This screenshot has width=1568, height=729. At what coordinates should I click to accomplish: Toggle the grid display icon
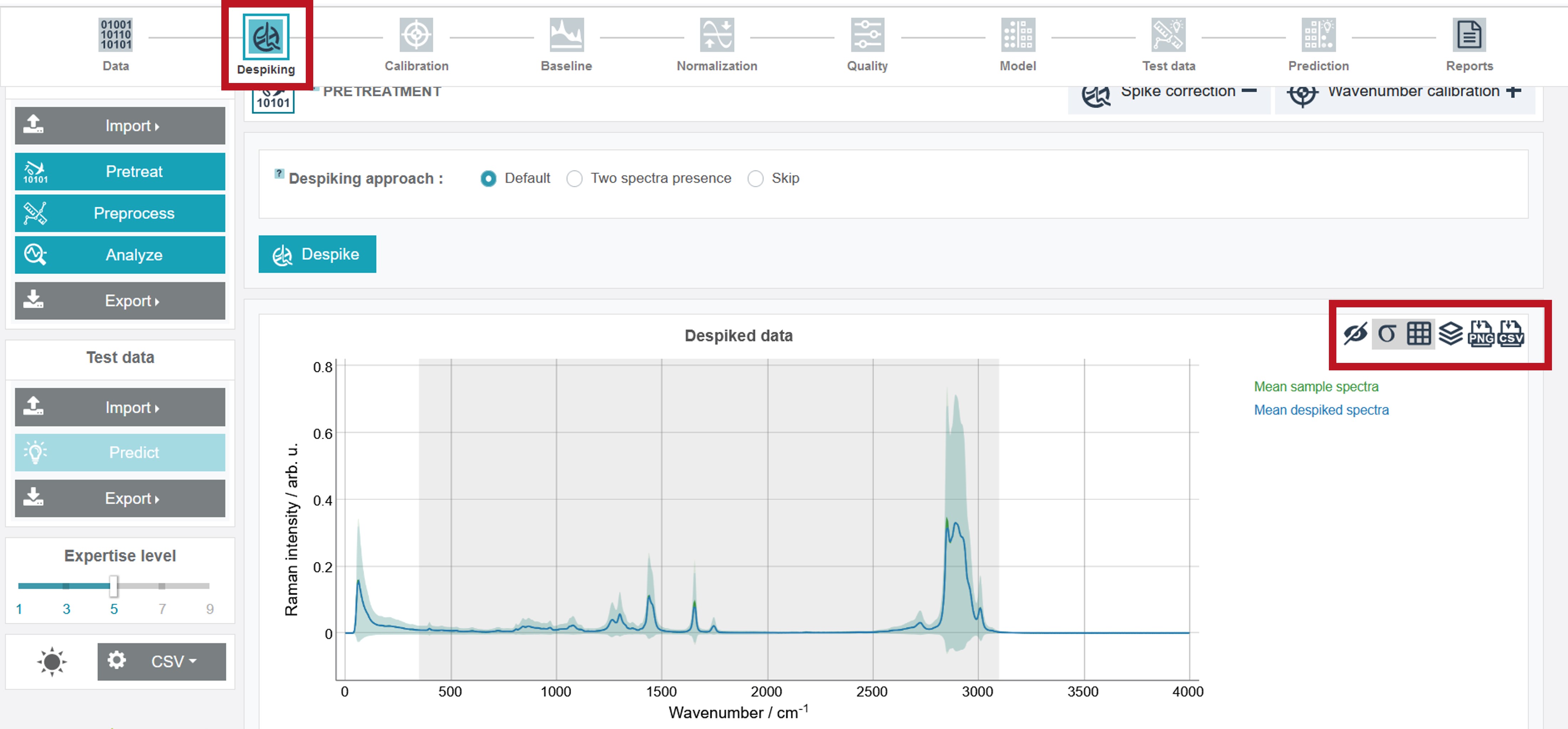(x=1418, y=333)
